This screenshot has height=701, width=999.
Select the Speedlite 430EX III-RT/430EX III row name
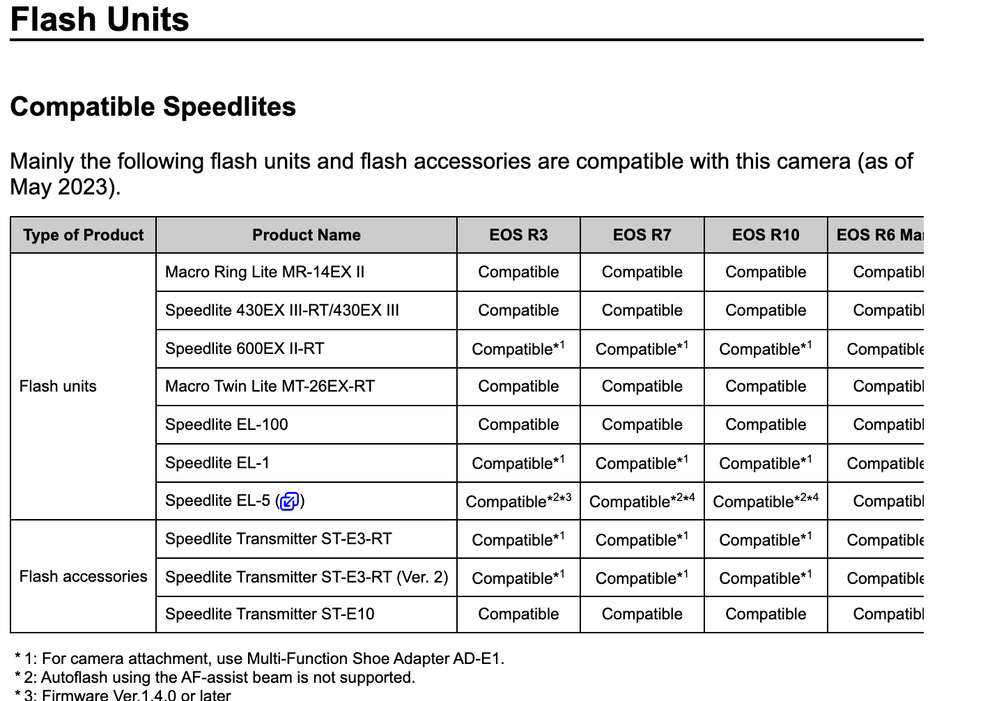click(x=282, y=310)
